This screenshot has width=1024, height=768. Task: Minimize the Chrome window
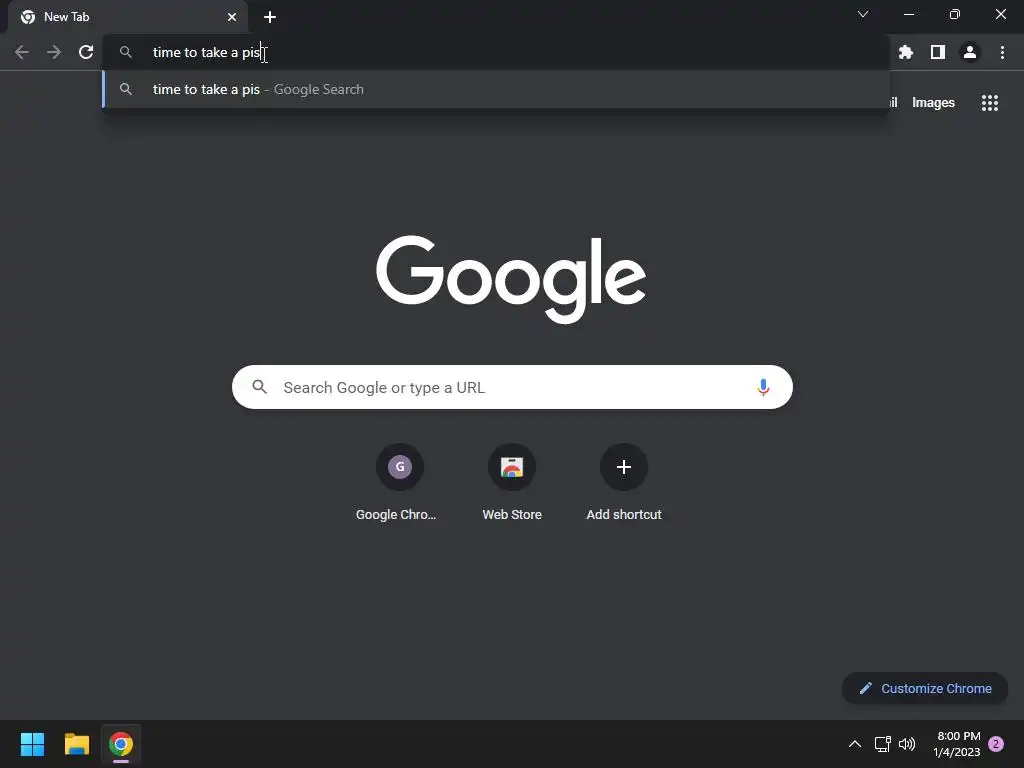click(908, 14)
